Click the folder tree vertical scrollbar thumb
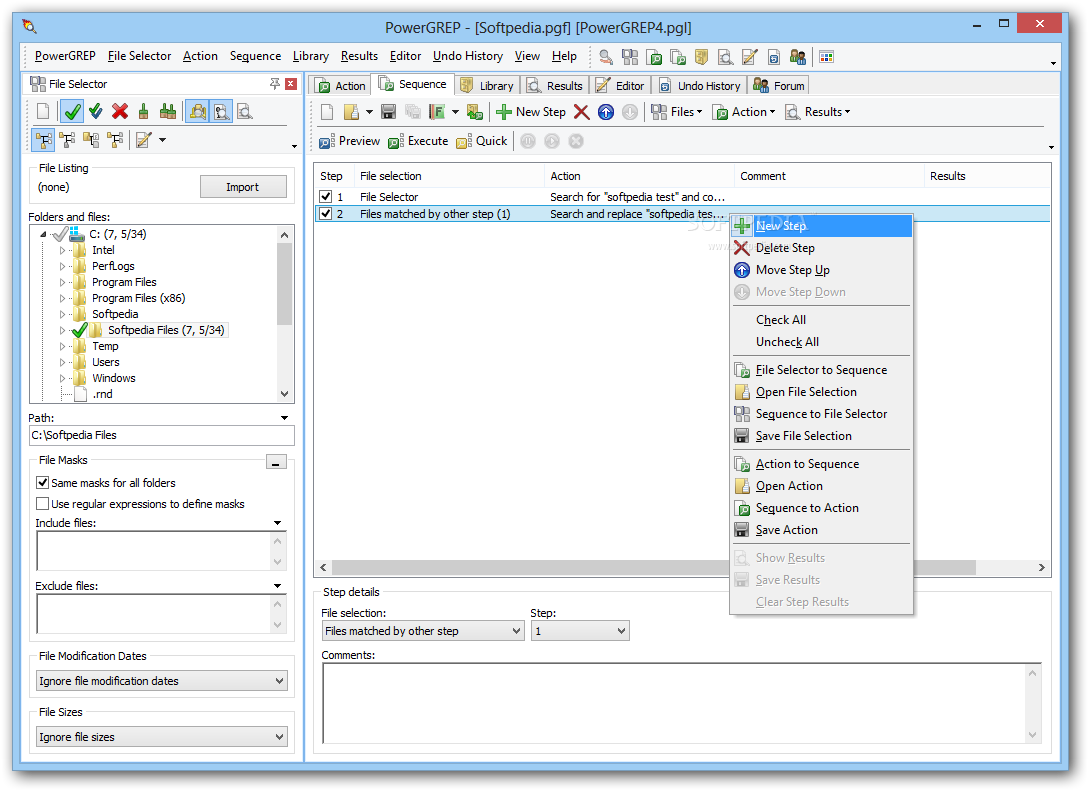The image size is (1089, 791). click(x=284, y=284)
